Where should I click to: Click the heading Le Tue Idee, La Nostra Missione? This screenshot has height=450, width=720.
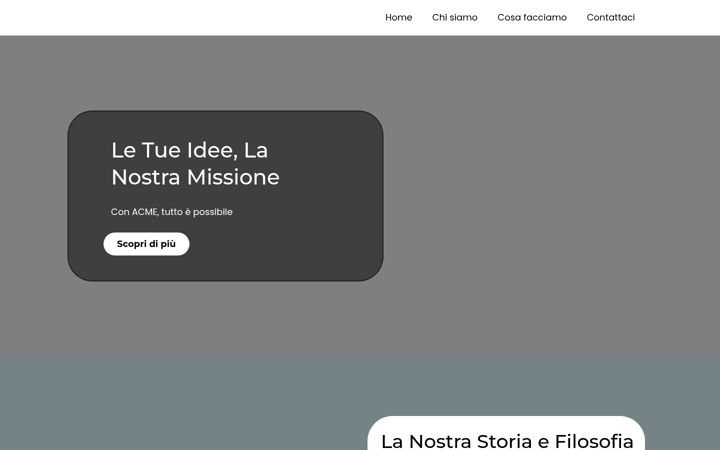[x=195, y=163]
